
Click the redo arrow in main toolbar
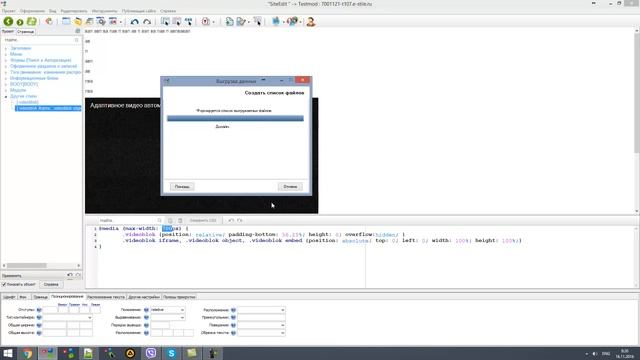[x=147, y=22]
